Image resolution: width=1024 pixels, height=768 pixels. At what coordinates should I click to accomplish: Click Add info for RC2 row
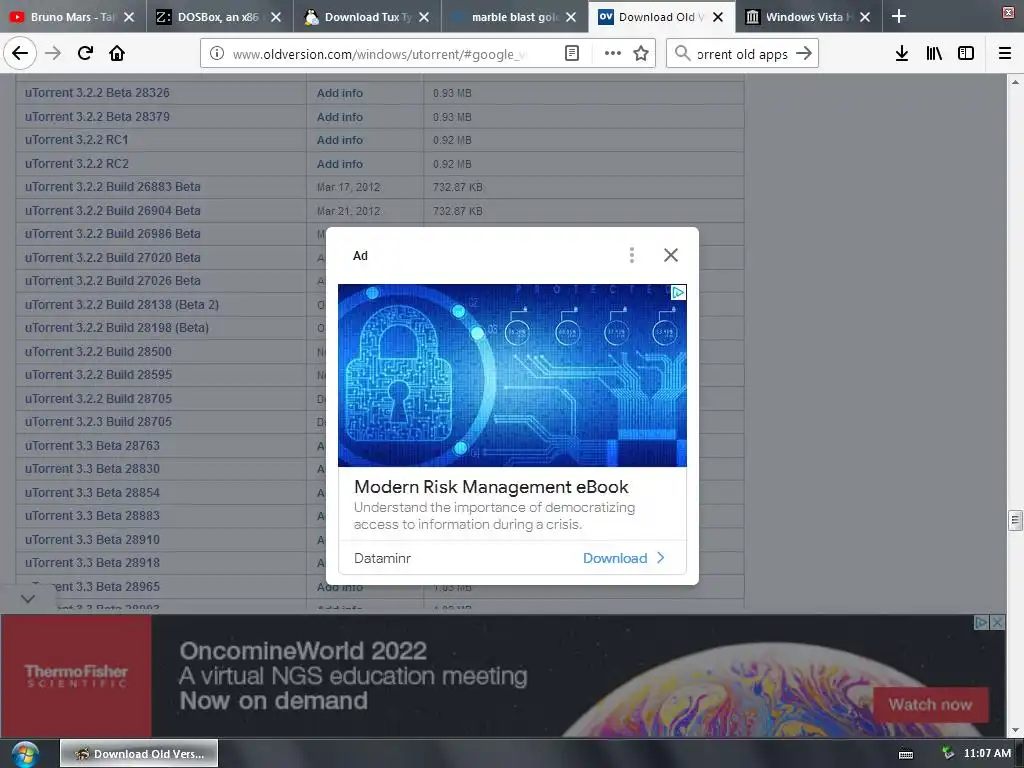tap(340, 164)
